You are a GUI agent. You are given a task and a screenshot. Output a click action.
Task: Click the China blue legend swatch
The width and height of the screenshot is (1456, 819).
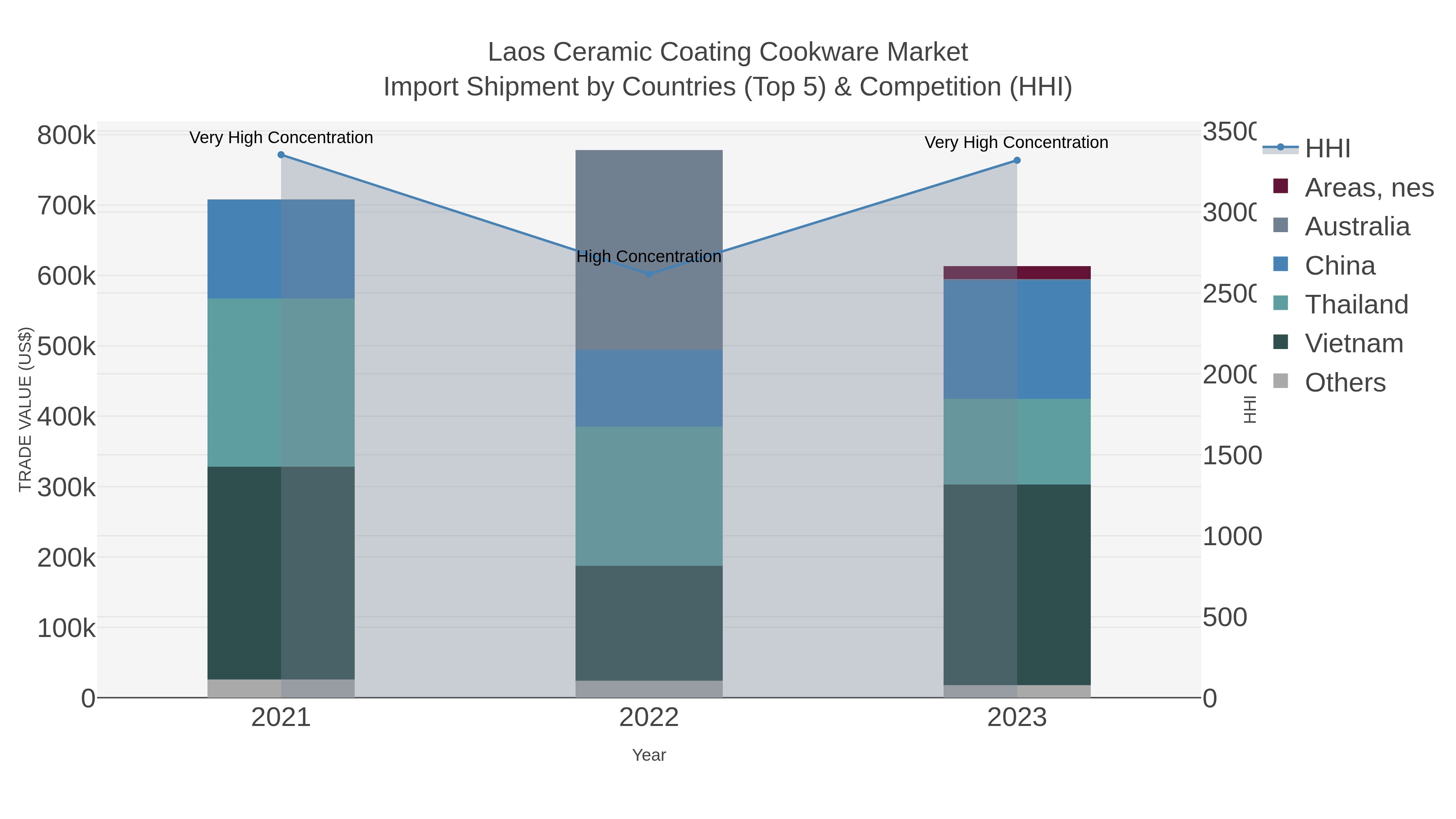[x=1281, y=264]
